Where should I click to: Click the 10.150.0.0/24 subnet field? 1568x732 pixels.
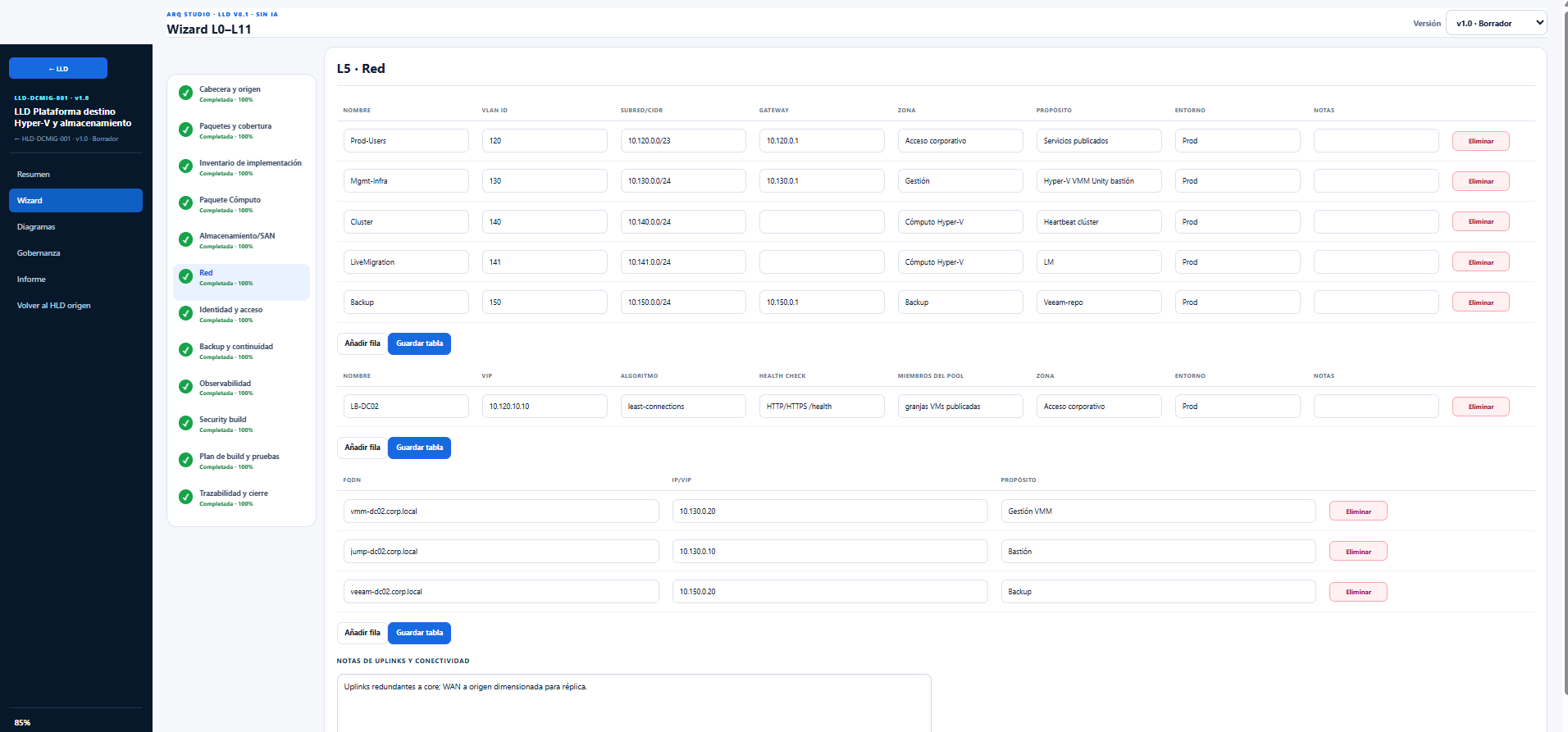pos(683,302)
